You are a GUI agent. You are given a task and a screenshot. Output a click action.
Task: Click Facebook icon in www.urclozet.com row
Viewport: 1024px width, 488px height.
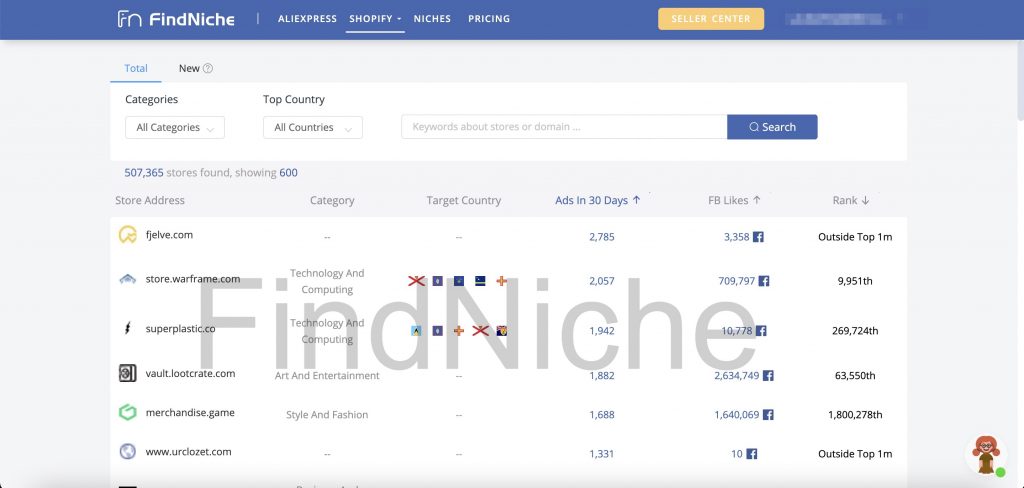point(752,454)
